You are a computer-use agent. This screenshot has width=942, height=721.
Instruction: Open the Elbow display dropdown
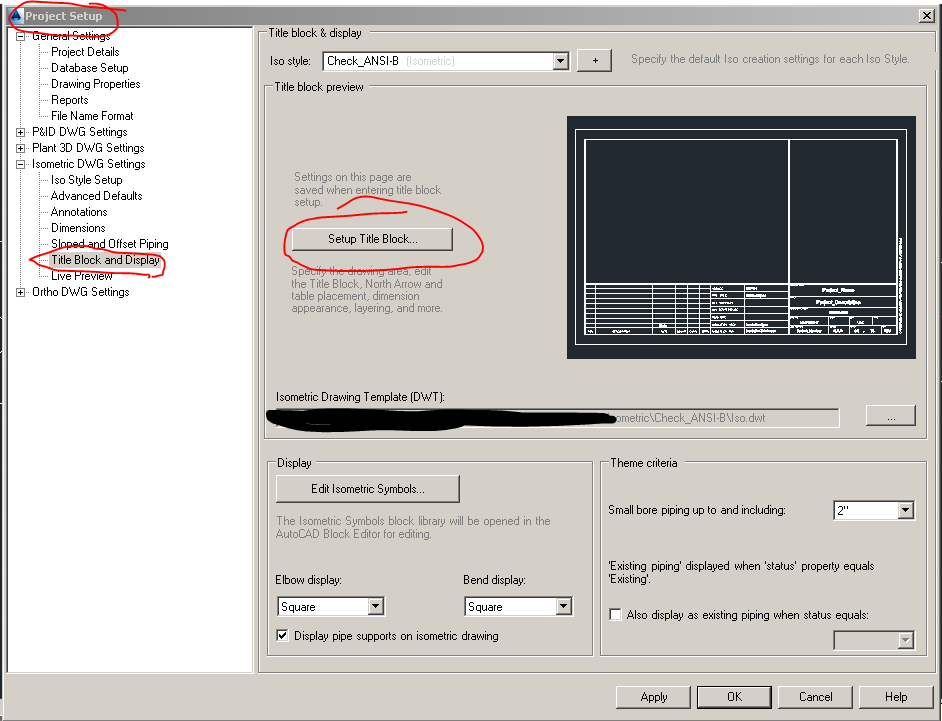(x=375, y=606)
